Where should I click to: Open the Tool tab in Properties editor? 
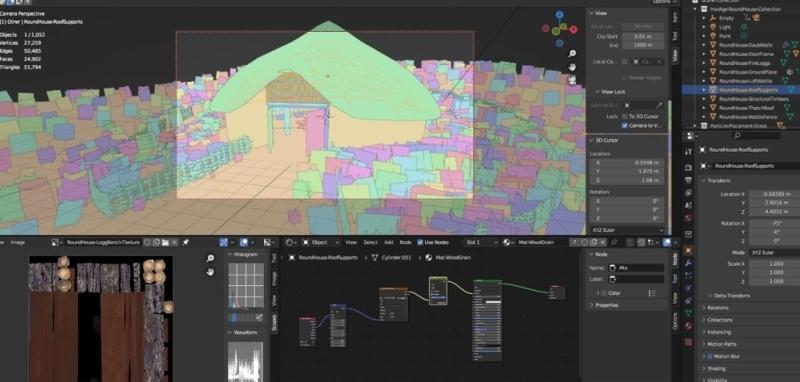(x=688, y=151)
